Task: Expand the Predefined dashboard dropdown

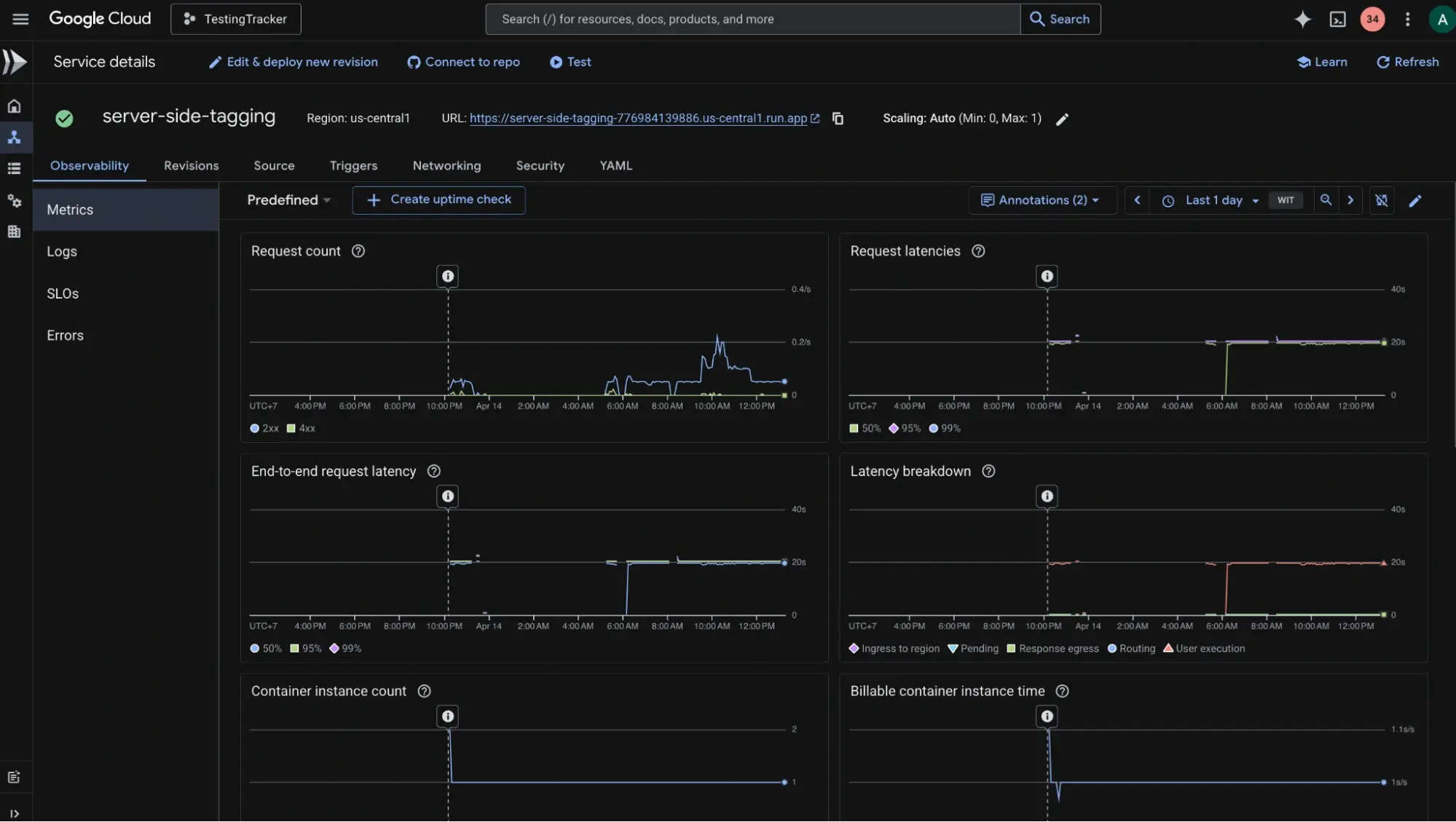Action: (x=288, y=200)
